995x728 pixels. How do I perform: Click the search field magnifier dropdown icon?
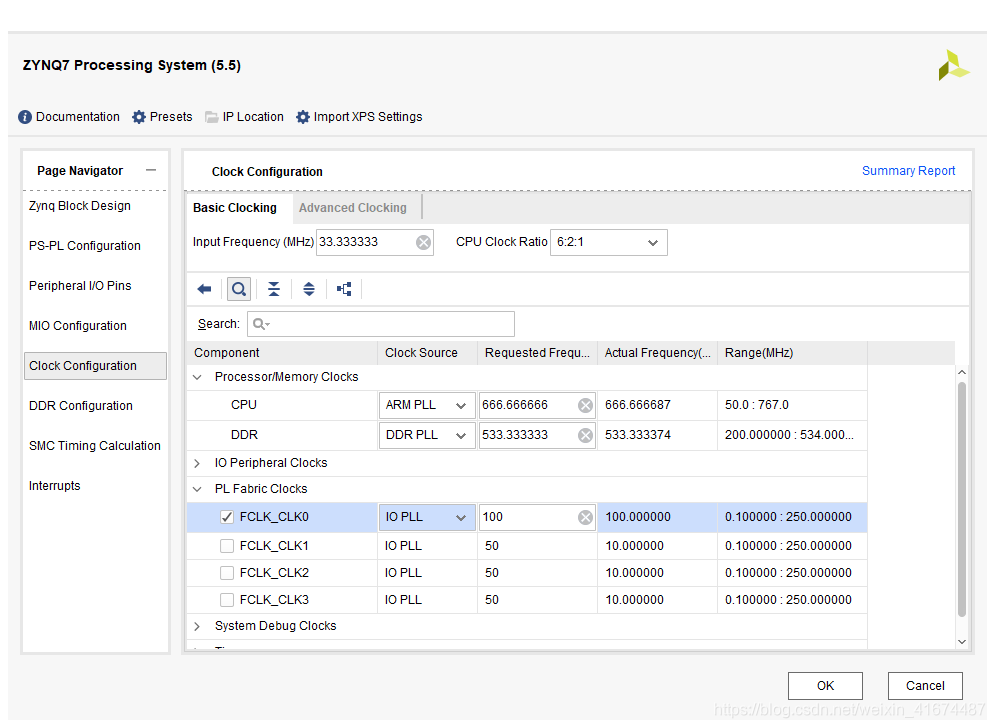(x=261, y=325)
